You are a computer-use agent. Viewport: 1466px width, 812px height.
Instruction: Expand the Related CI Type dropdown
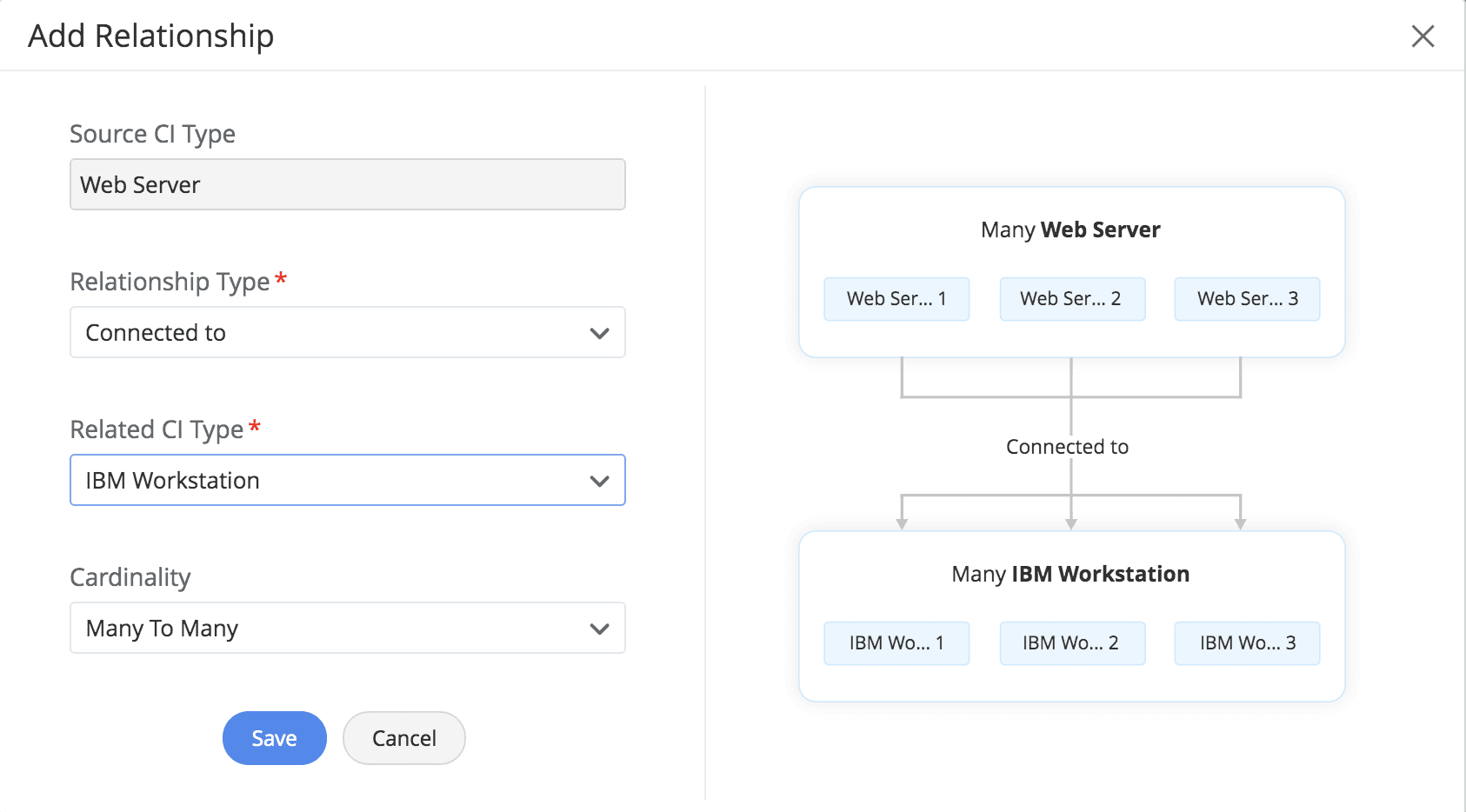347,480
